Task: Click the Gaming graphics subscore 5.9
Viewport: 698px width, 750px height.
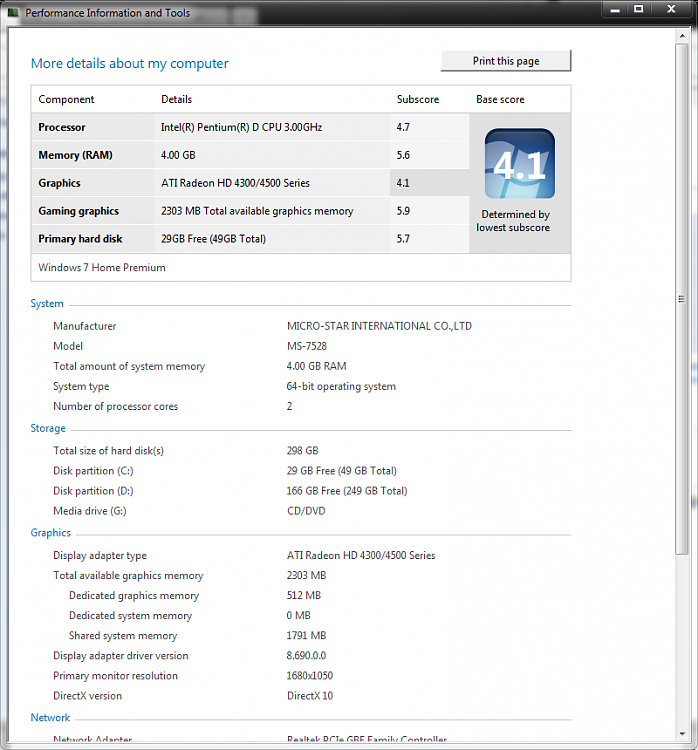Action: (403, 211)
